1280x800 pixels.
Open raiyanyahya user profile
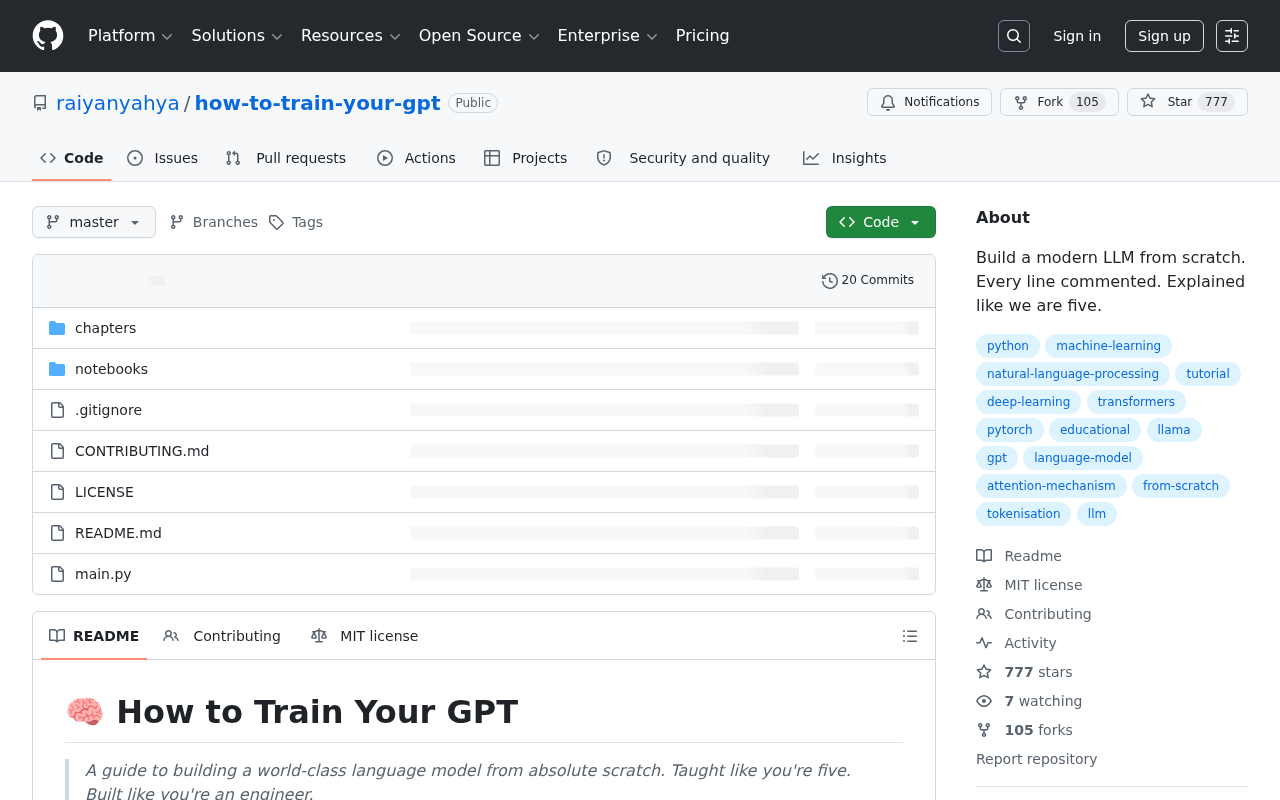118,103
